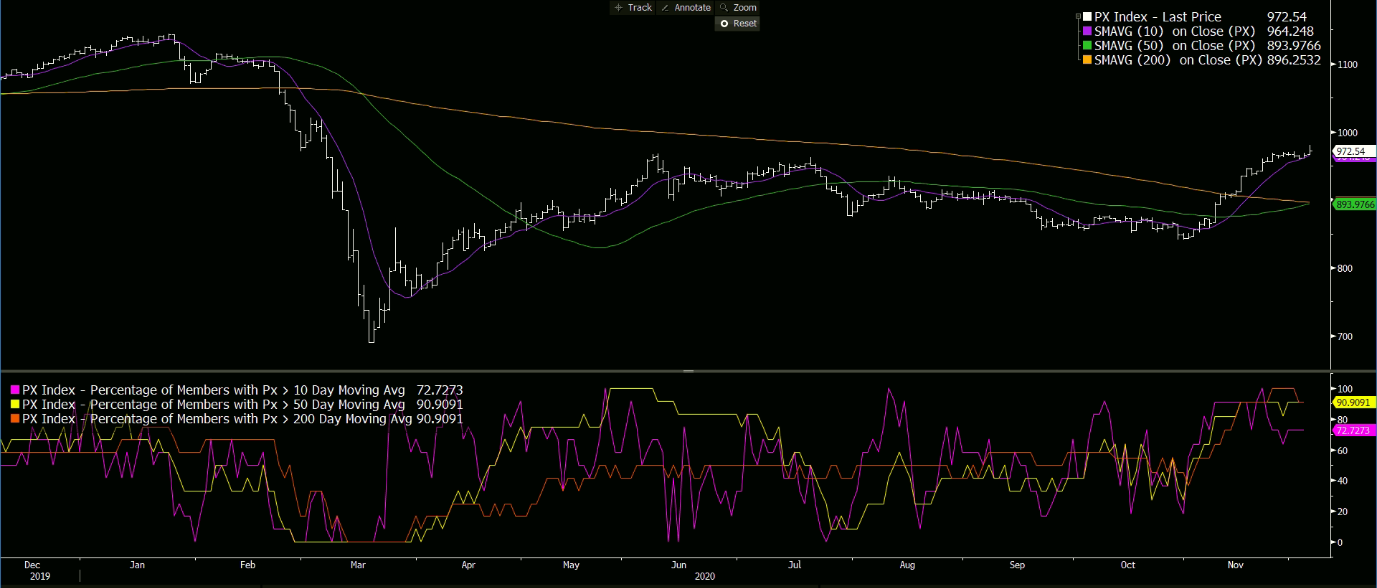Click the magenta 72.7273 axis value tag

click(1353, 429)
